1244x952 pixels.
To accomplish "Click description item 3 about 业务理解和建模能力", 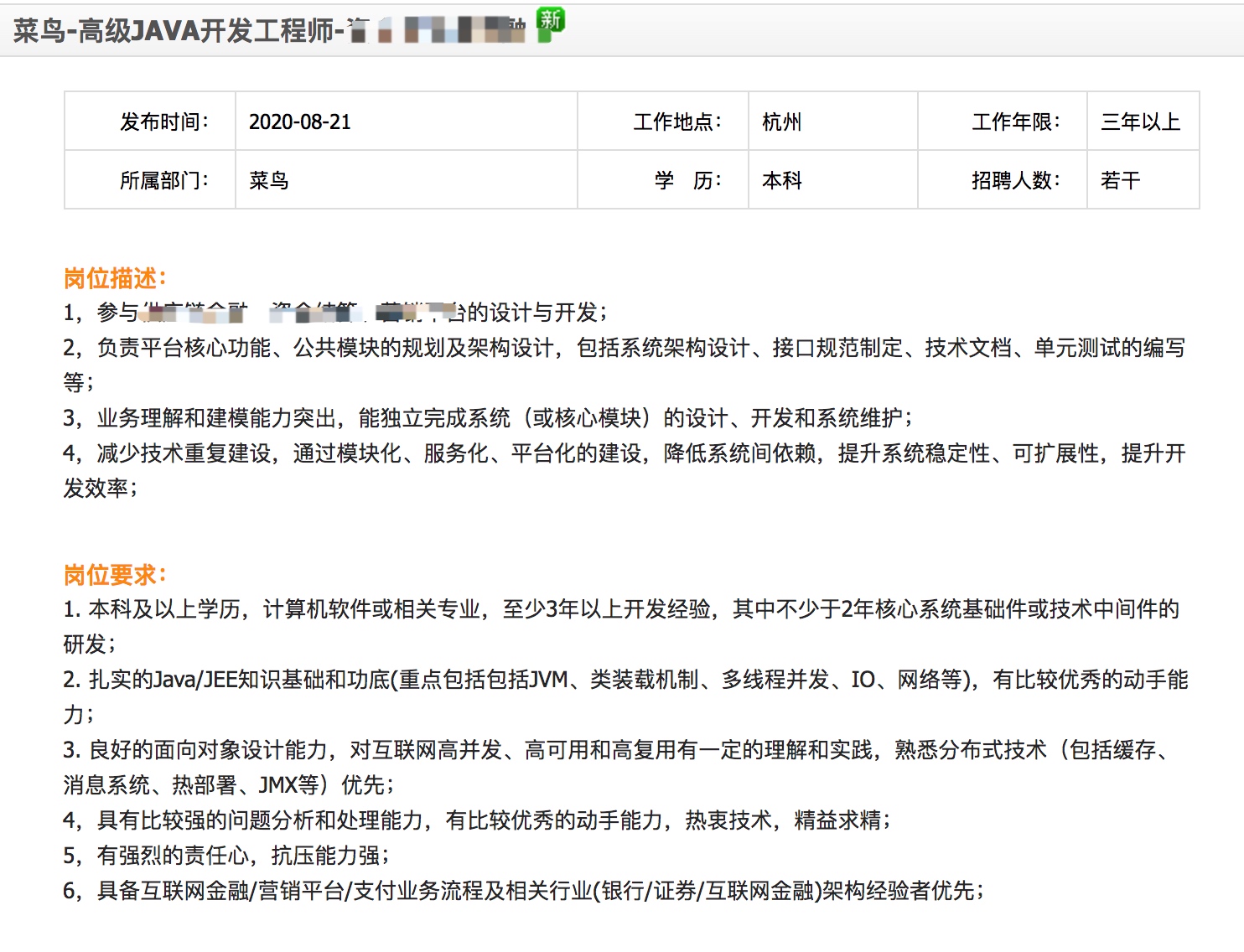I will pyautogui.click(x=488, y=418).
